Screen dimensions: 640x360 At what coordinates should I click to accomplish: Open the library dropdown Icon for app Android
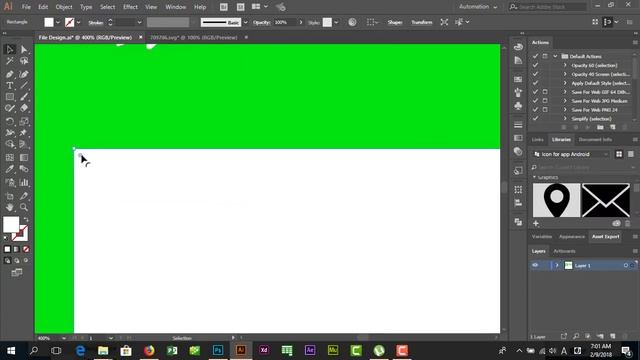click(x=571, y=154)
